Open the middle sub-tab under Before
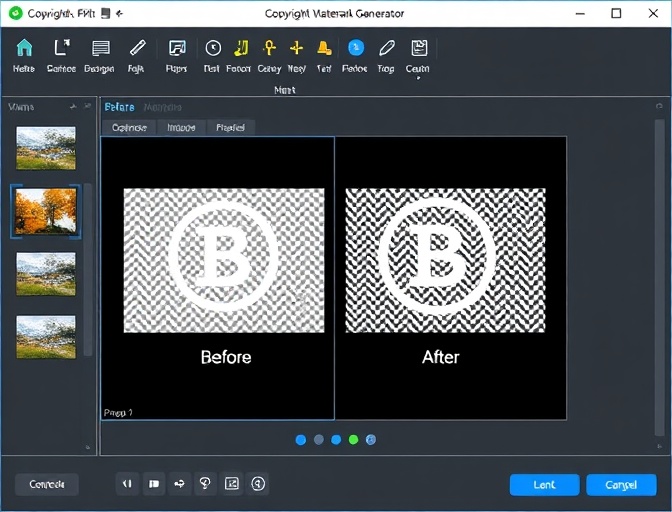Viewport: 672px width, 512px height. (x=181, y=128)
